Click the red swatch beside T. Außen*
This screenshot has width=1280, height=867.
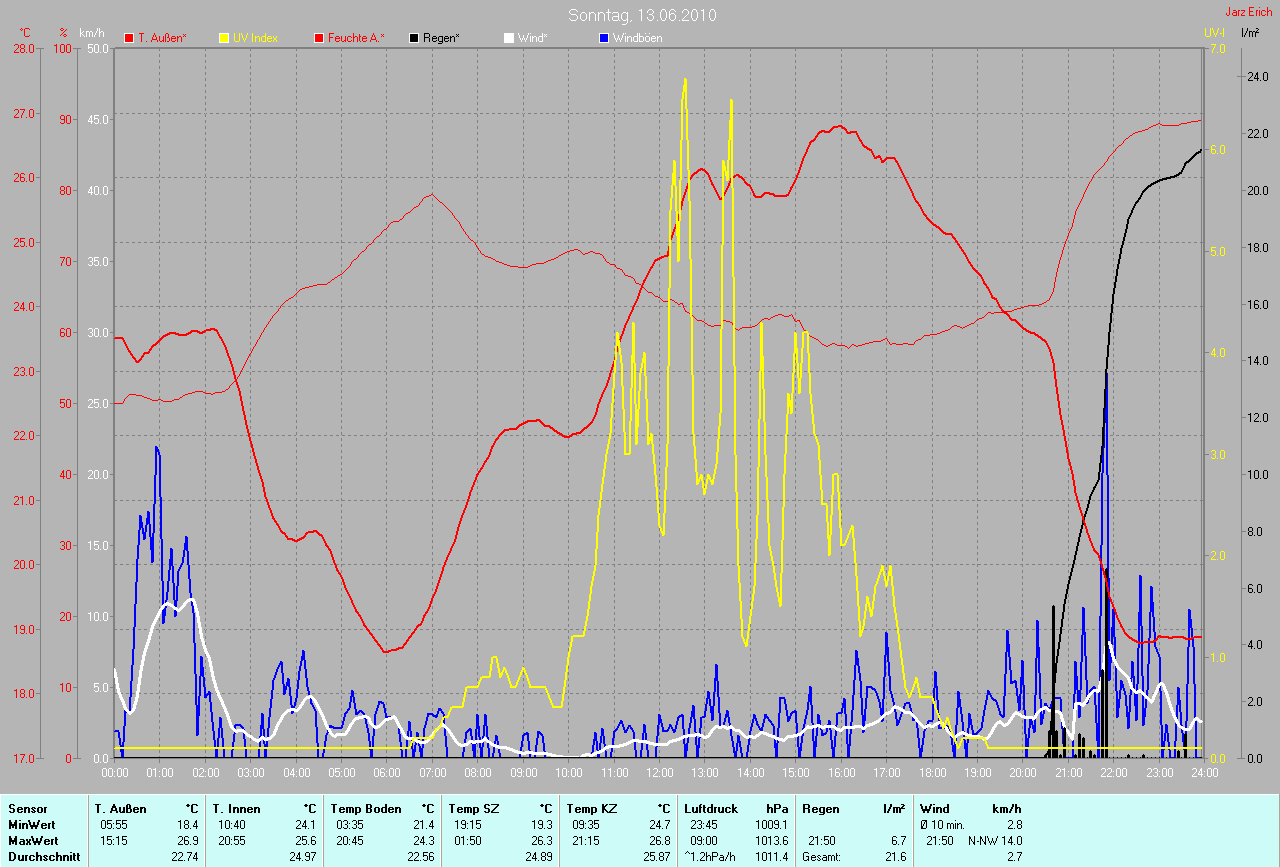(x=129, y=38)
